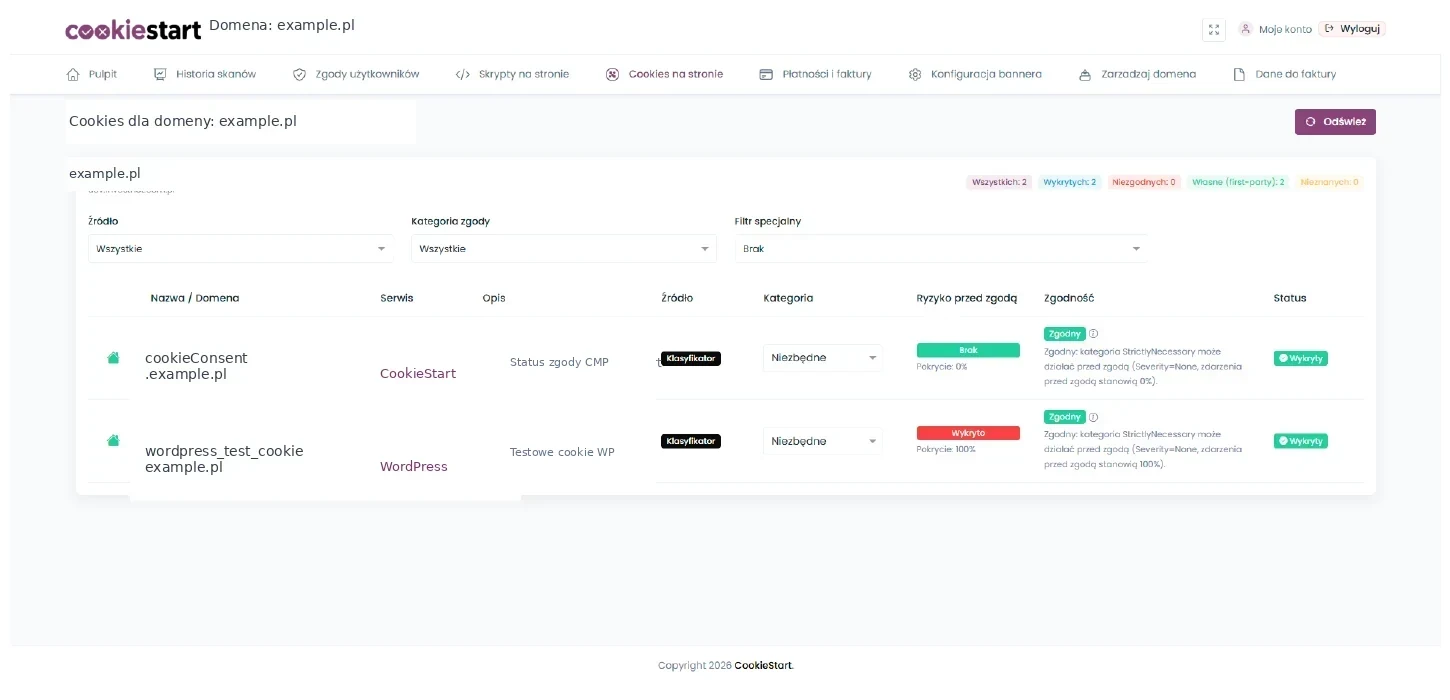1450x700 pixels.
Task: Open Dane do faktury menu item
Action: click(1284, 74)
